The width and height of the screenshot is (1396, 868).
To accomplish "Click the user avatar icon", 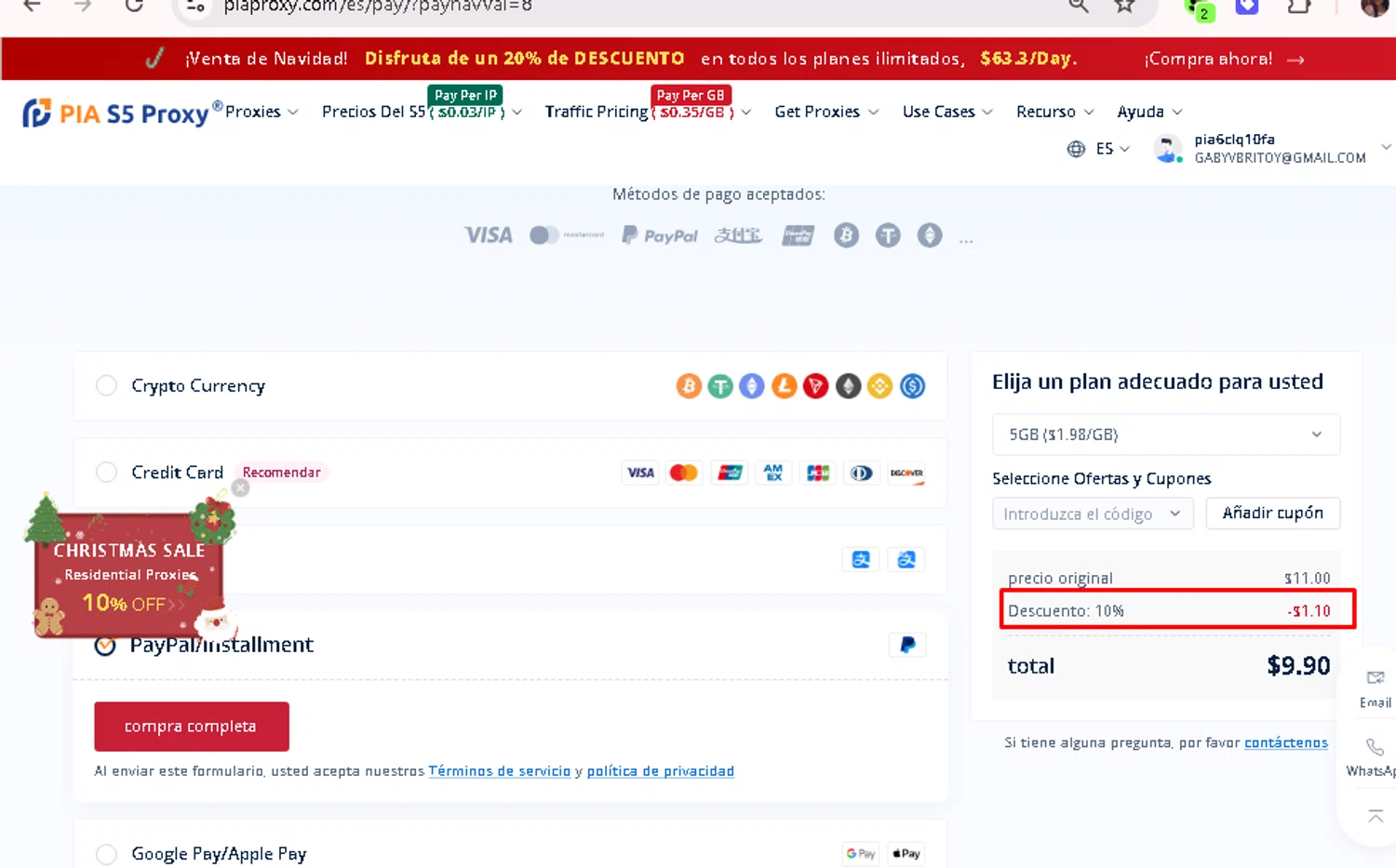I will (1168, 148).
